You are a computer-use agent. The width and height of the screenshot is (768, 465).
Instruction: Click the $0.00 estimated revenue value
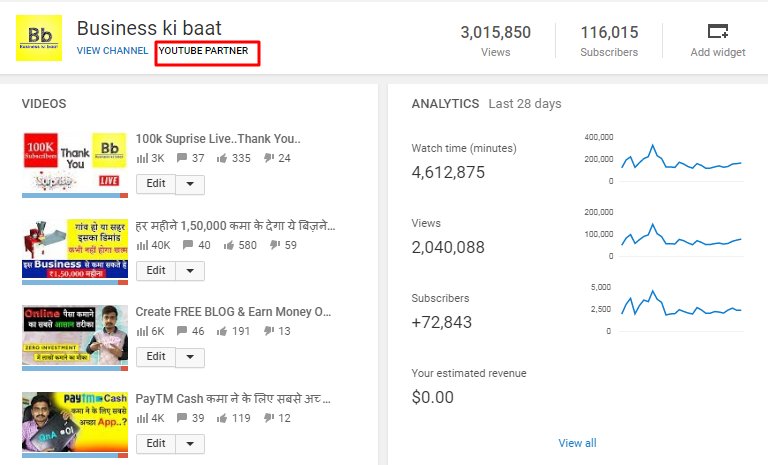pos(433,397)
